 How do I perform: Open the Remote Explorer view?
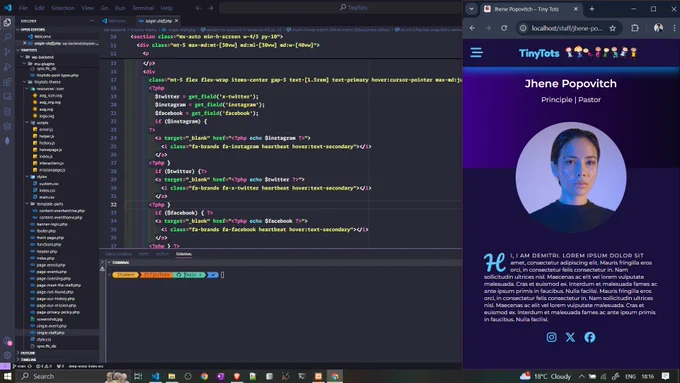(7, 96)
